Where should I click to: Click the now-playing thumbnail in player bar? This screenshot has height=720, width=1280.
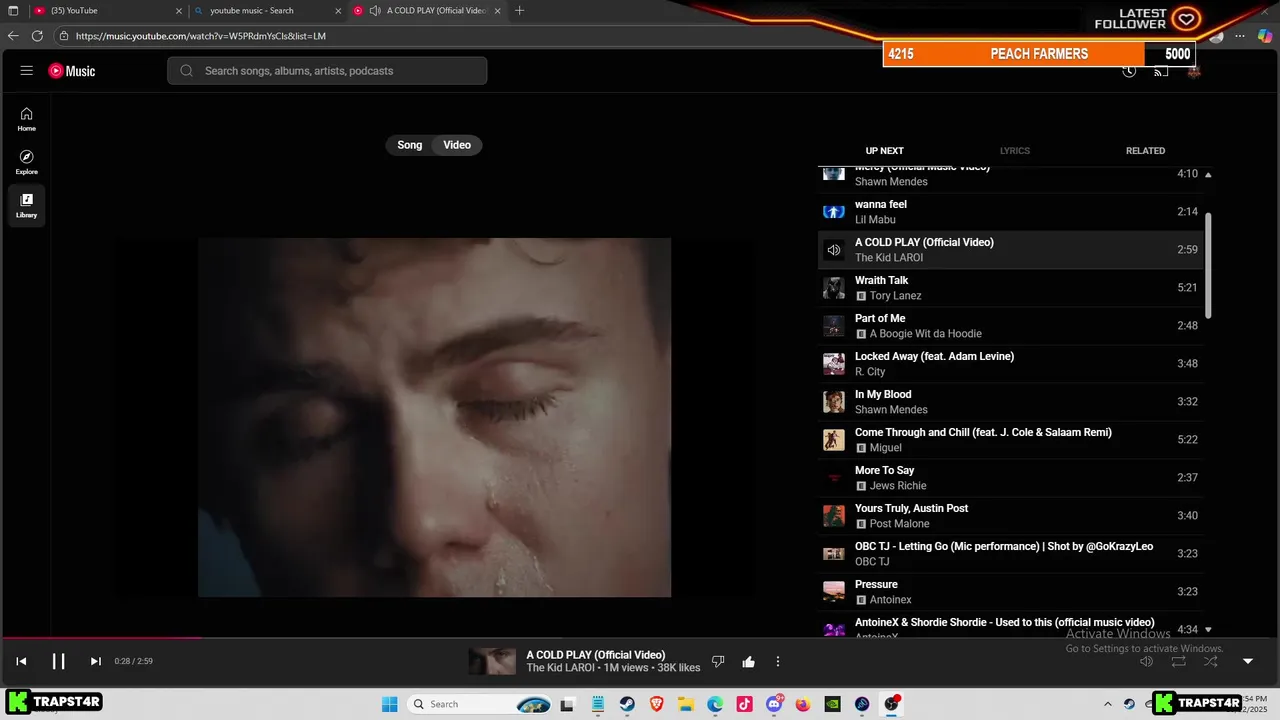[493, 661]
